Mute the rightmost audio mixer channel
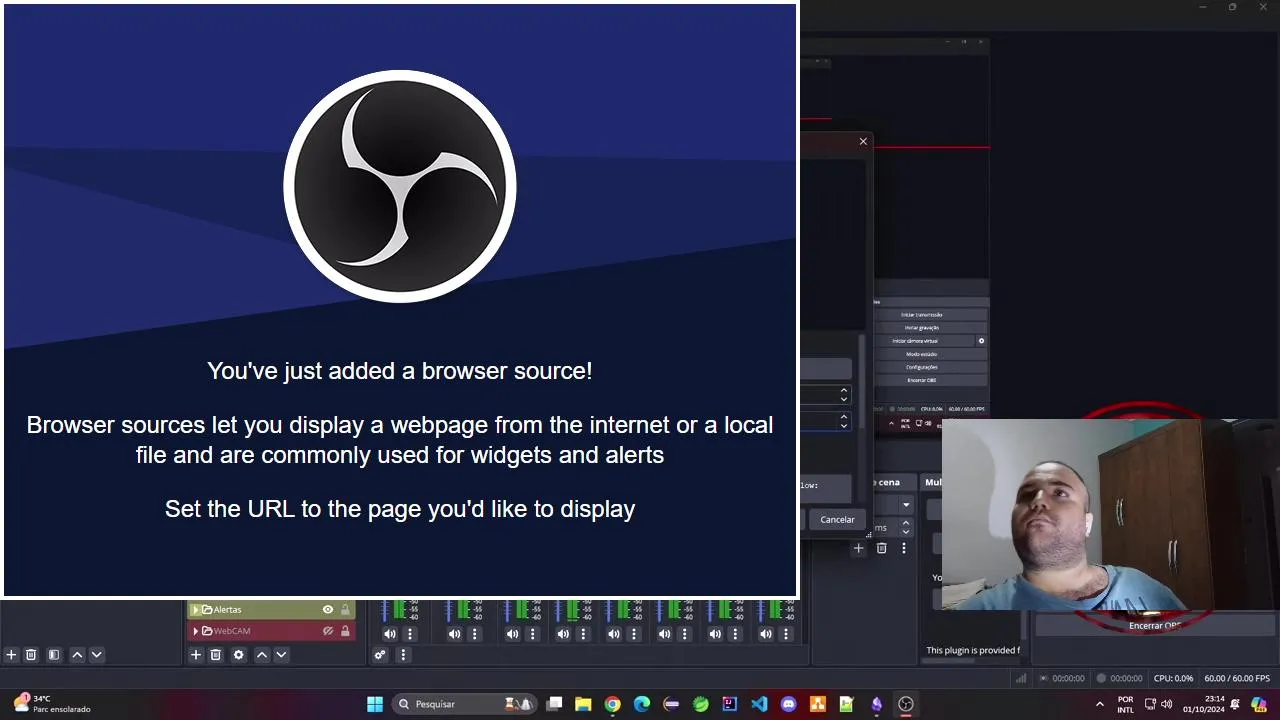The width and height of the screenshot is (1280, 720). [765, 634]
